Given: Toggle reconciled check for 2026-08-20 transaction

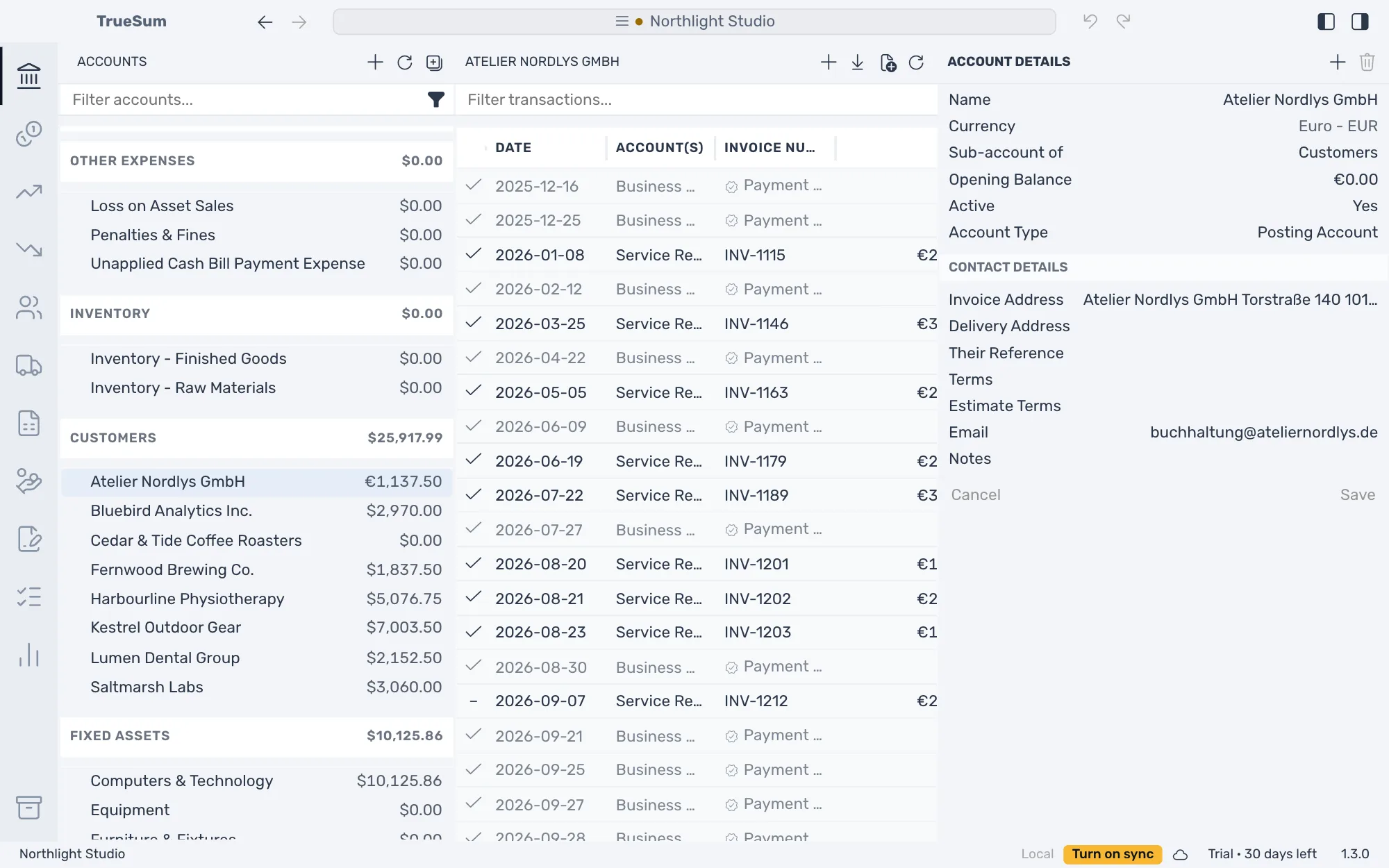Looking at the screenshot, I should 474,563.
